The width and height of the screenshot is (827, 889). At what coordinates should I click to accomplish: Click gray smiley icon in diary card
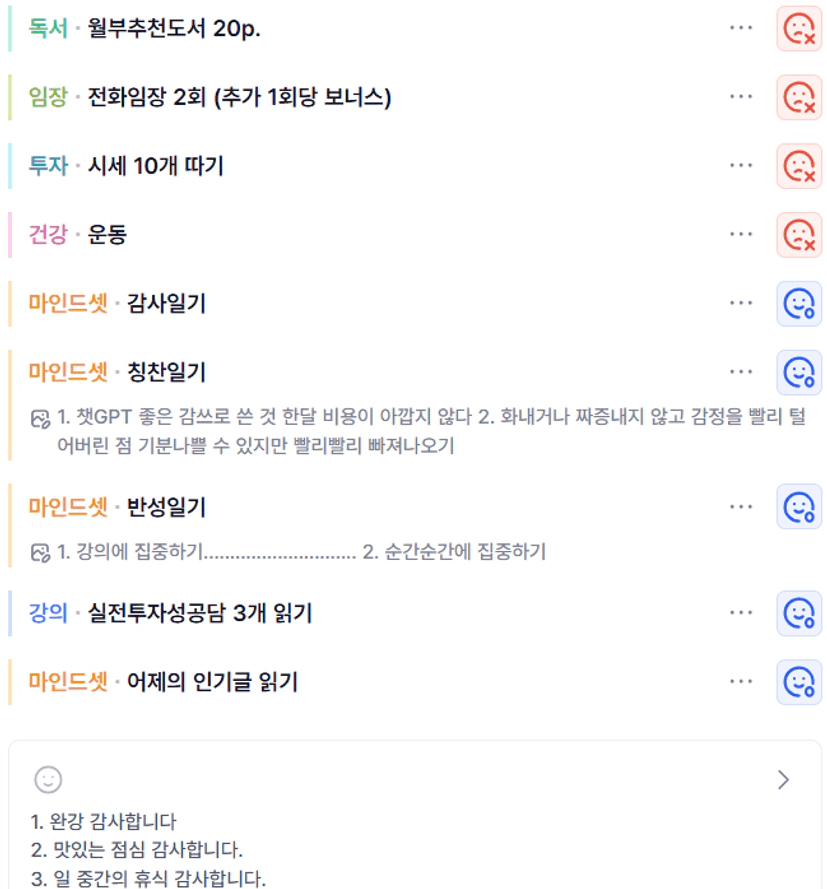(x=48, y=780)
